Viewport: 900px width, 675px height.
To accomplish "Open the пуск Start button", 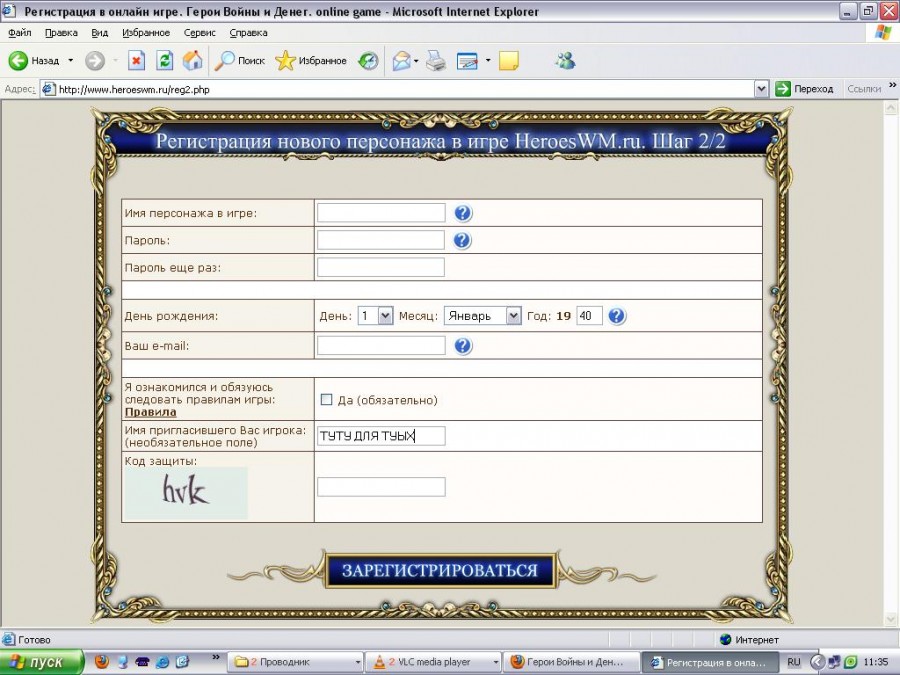I will coord(41,662).
